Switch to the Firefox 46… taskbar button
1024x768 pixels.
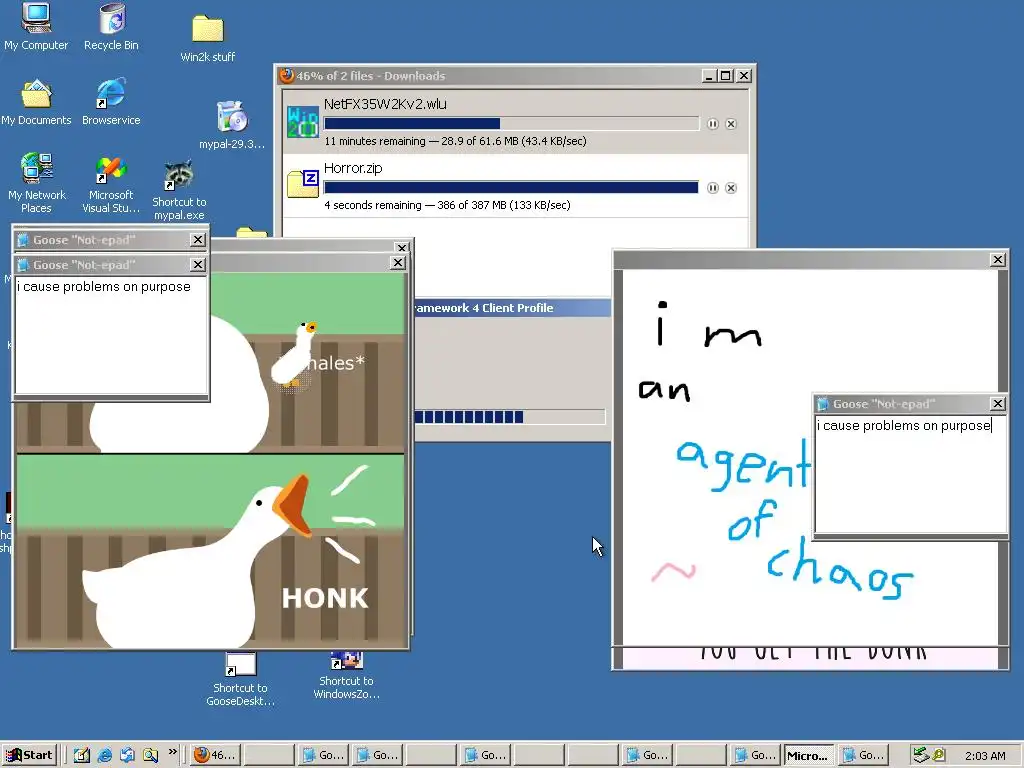216,755
